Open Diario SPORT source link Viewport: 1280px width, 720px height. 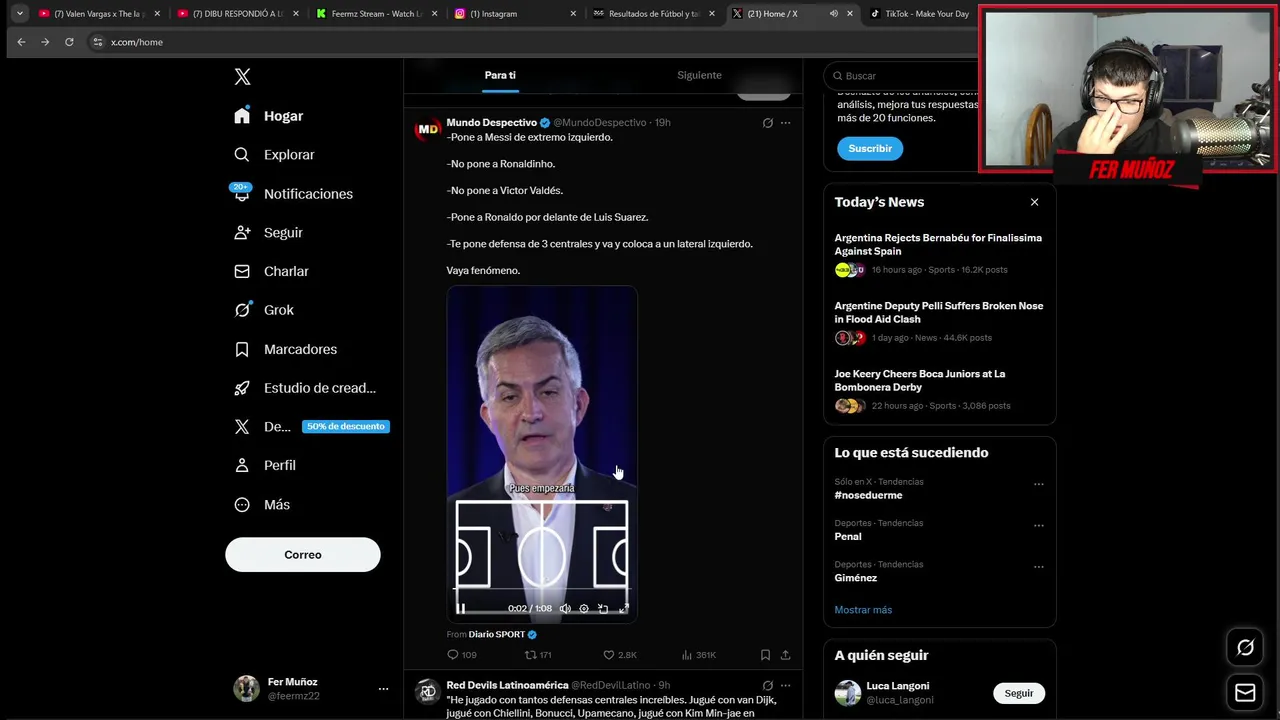[x=496, y=634]
